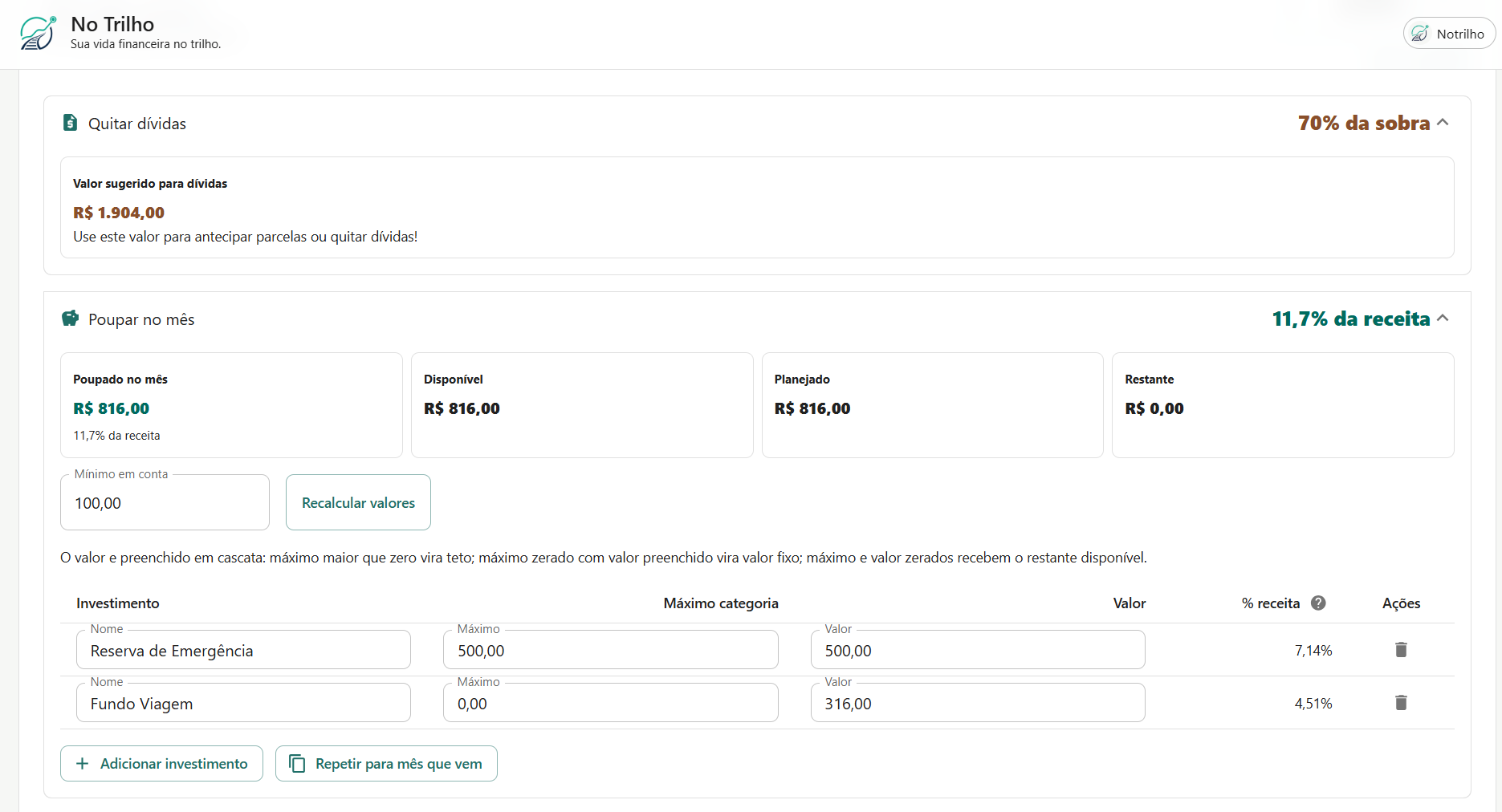Click the Valor column header
Image resolution: width=1502 pixels, height=812 pixels.
tap(1129, 603)
